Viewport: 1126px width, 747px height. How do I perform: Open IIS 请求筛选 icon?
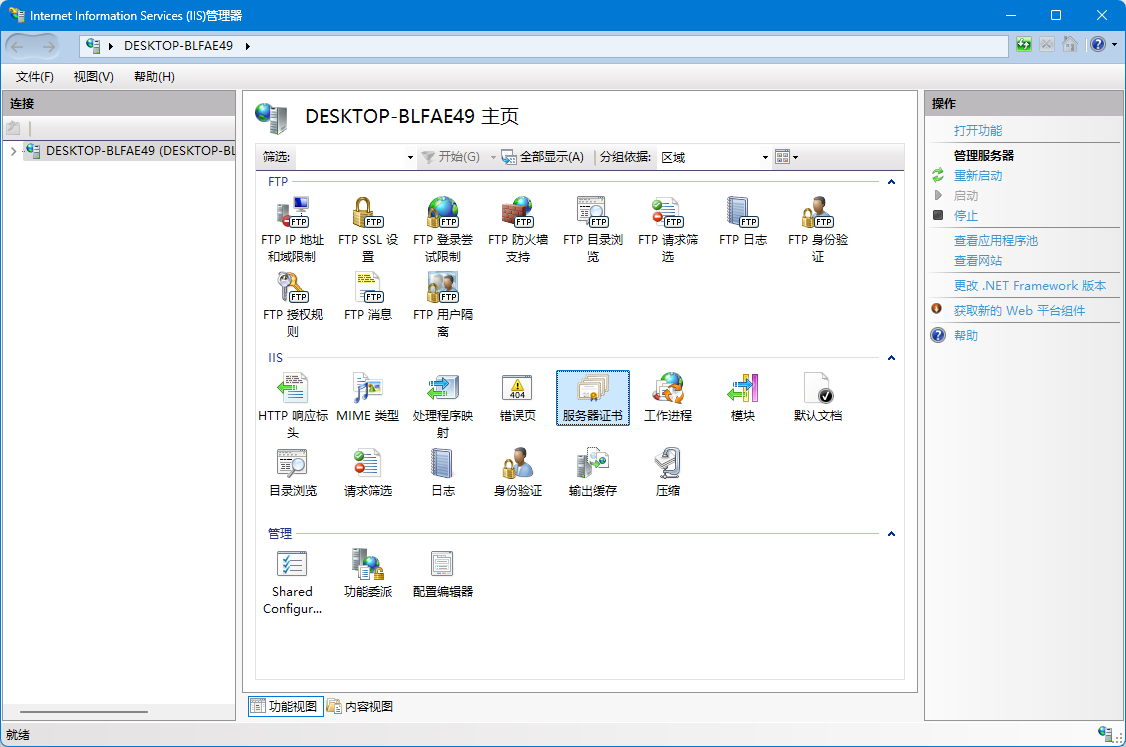click(x=368, y=473)
